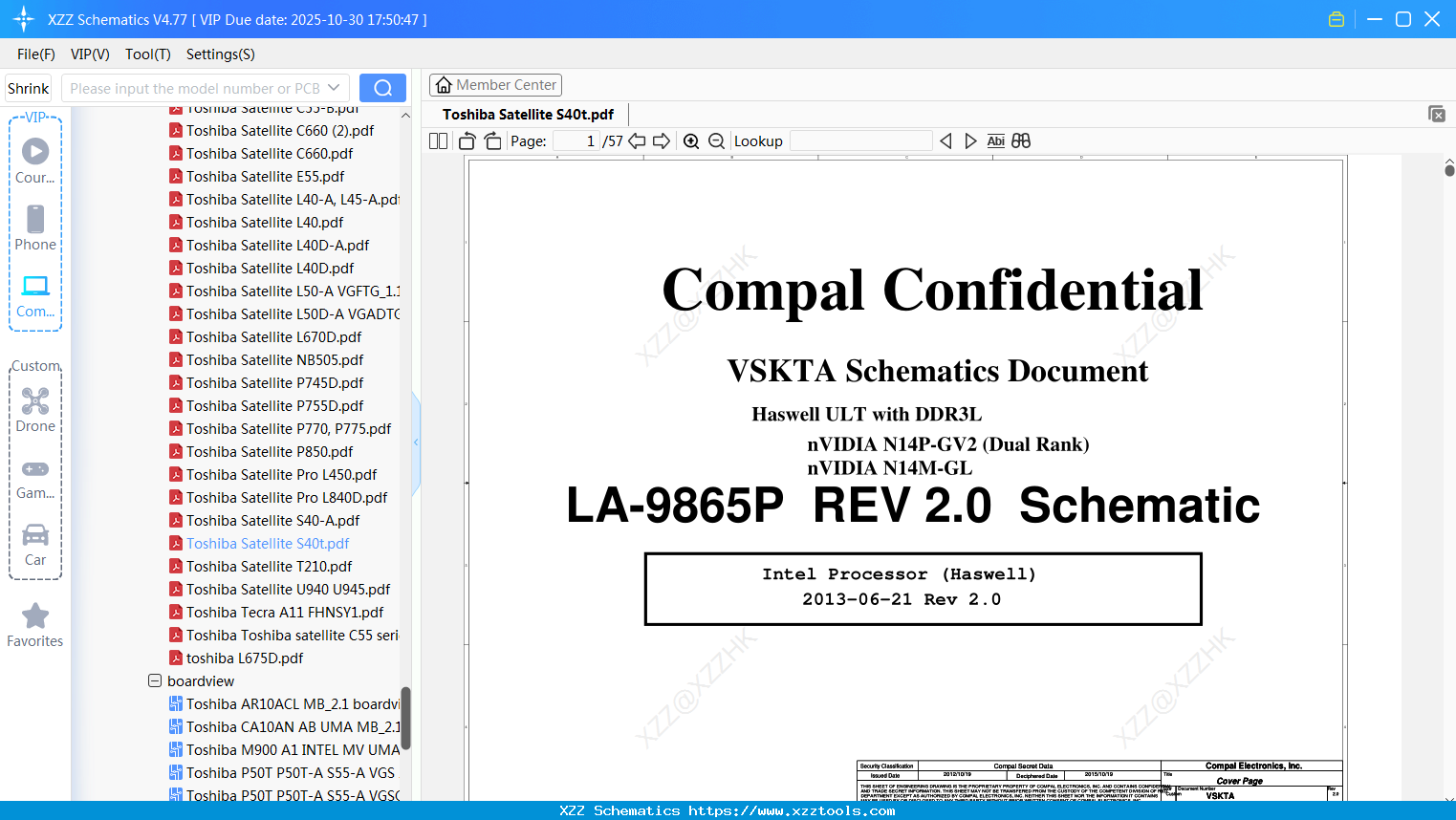Rotate page counterclockwise
The width and height of the screenshot is (1456, 820).
pos(467,141)
